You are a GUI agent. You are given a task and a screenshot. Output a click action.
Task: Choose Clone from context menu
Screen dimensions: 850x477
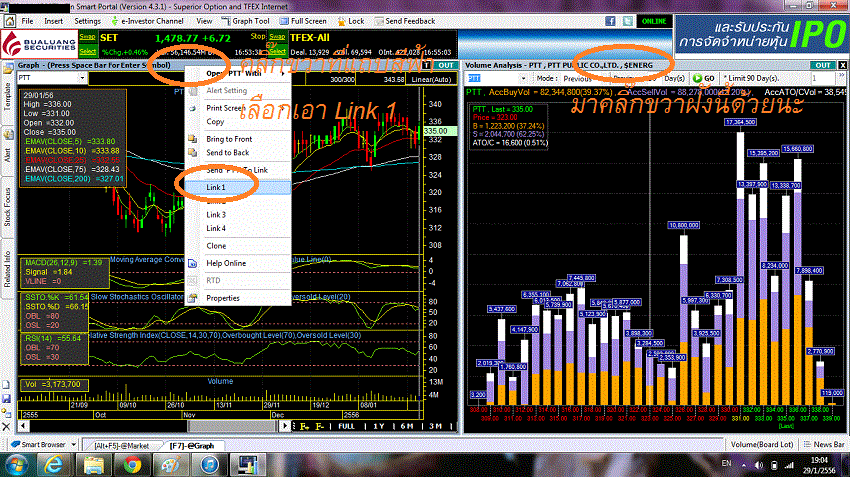216,246
